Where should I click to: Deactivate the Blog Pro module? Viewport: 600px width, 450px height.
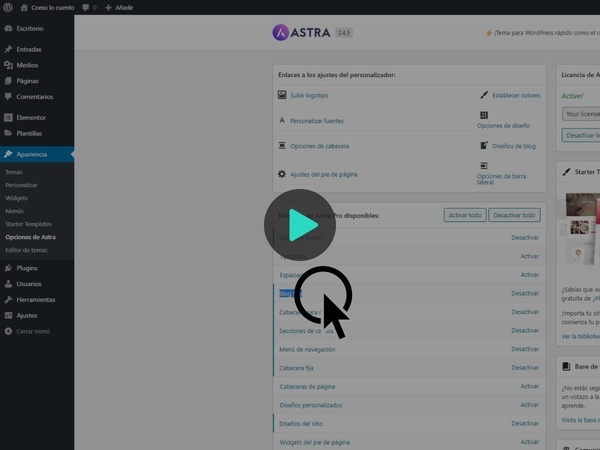click(525, 293)
